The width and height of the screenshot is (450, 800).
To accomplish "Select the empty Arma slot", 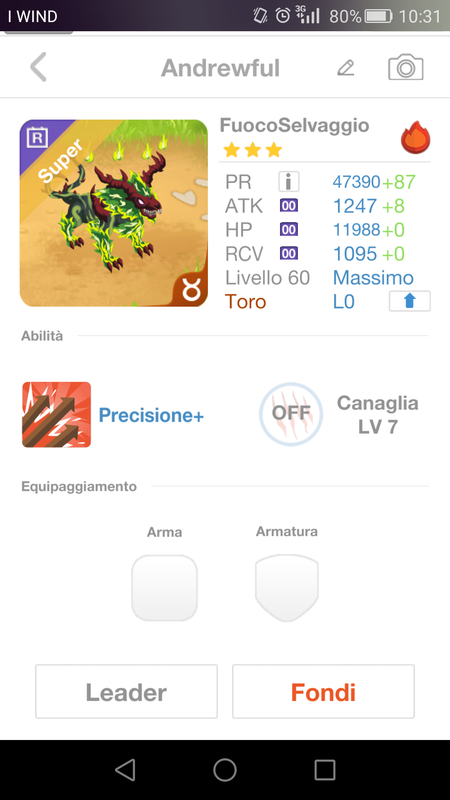I will 164,588.
